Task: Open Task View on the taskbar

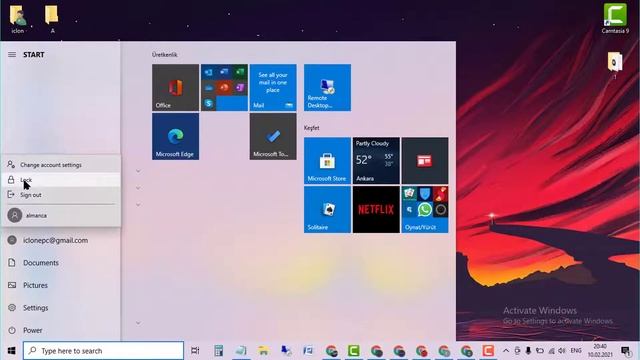Action: click(195, 351)
